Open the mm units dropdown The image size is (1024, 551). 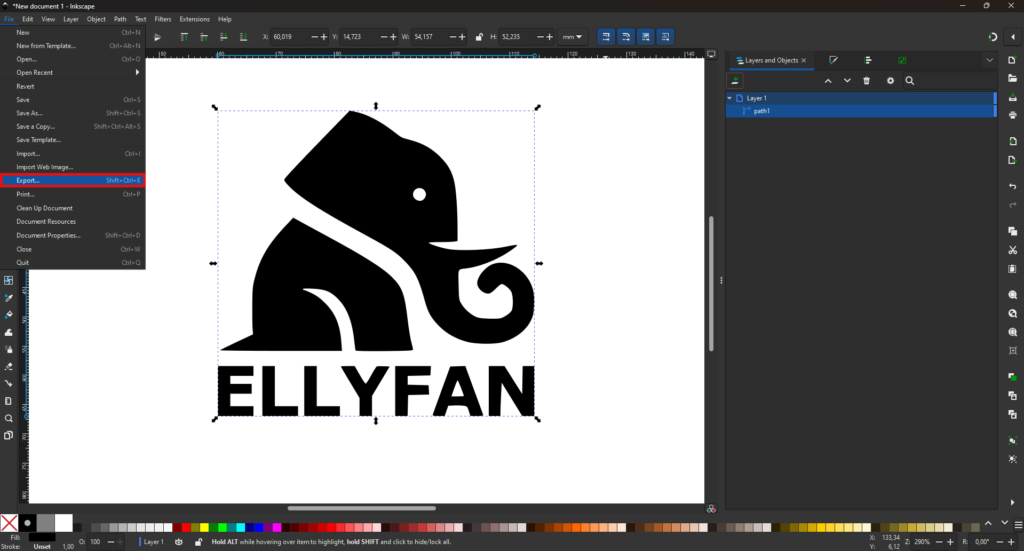point(572,37)
